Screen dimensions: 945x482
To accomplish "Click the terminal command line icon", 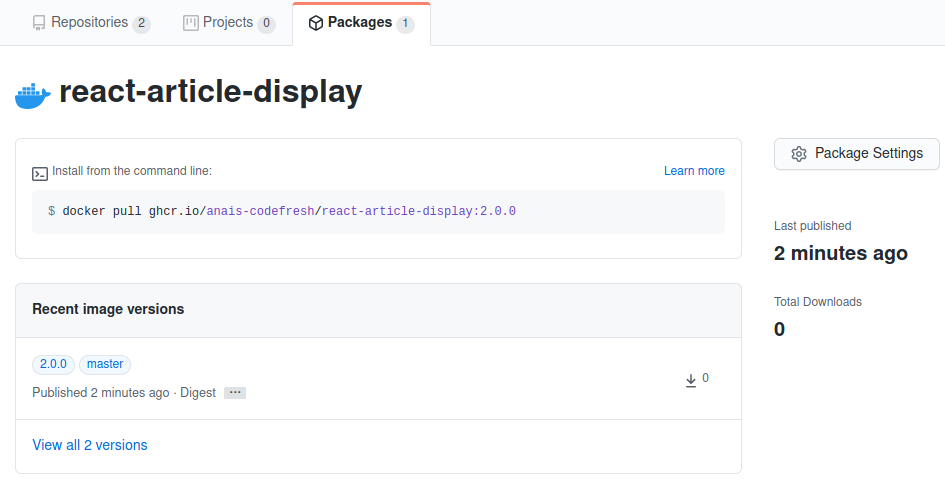I will point(40,174).
